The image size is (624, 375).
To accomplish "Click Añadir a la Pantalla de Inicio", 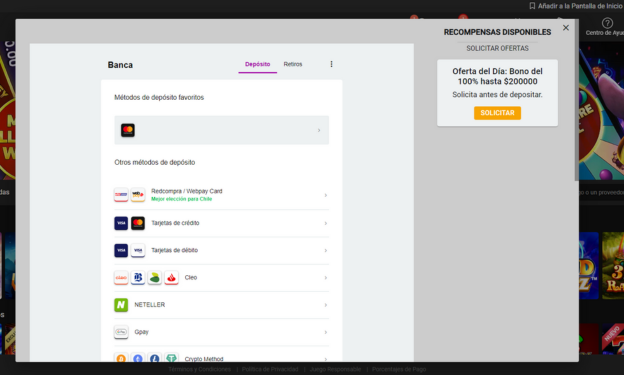I will click(x=580, y=6).
